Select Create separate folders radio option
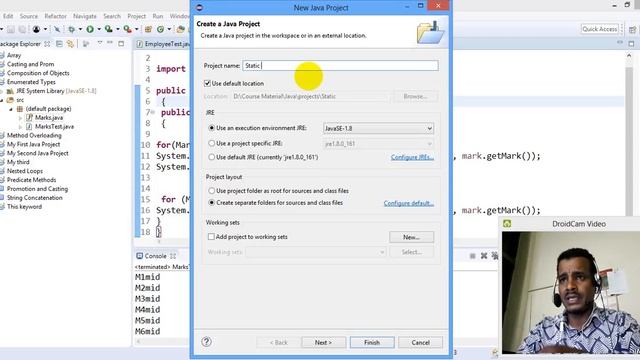Viewport: 640px width, 360px height. pyautogui.click(x=211, y=202)
